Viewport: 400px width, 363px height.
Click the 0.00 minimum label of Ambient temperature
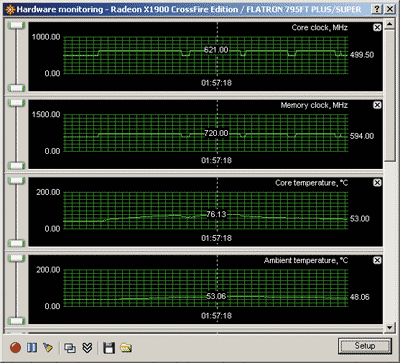pyautogui.click(x=52, y=306)
